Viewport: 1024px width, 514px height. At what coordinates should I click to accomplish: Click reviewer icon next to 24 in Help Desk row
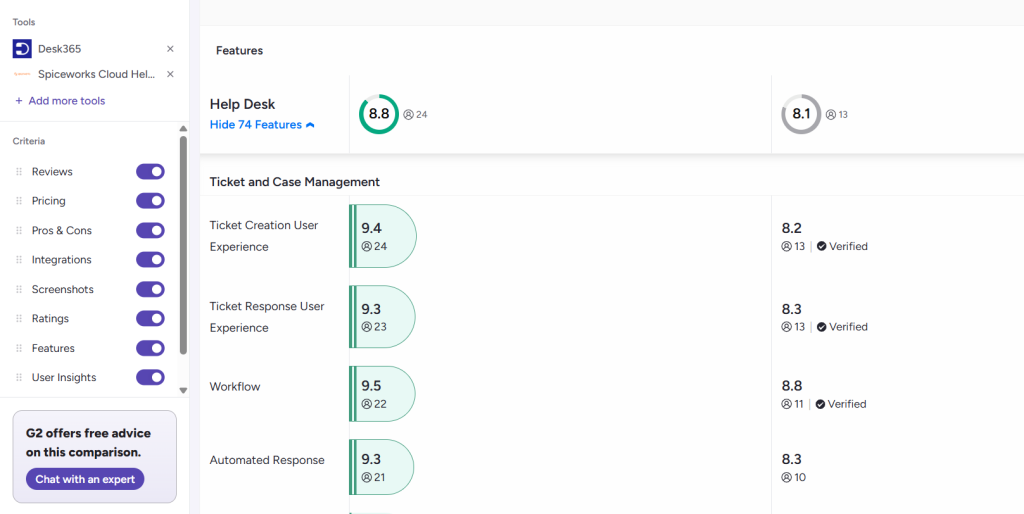pos(409,114)
